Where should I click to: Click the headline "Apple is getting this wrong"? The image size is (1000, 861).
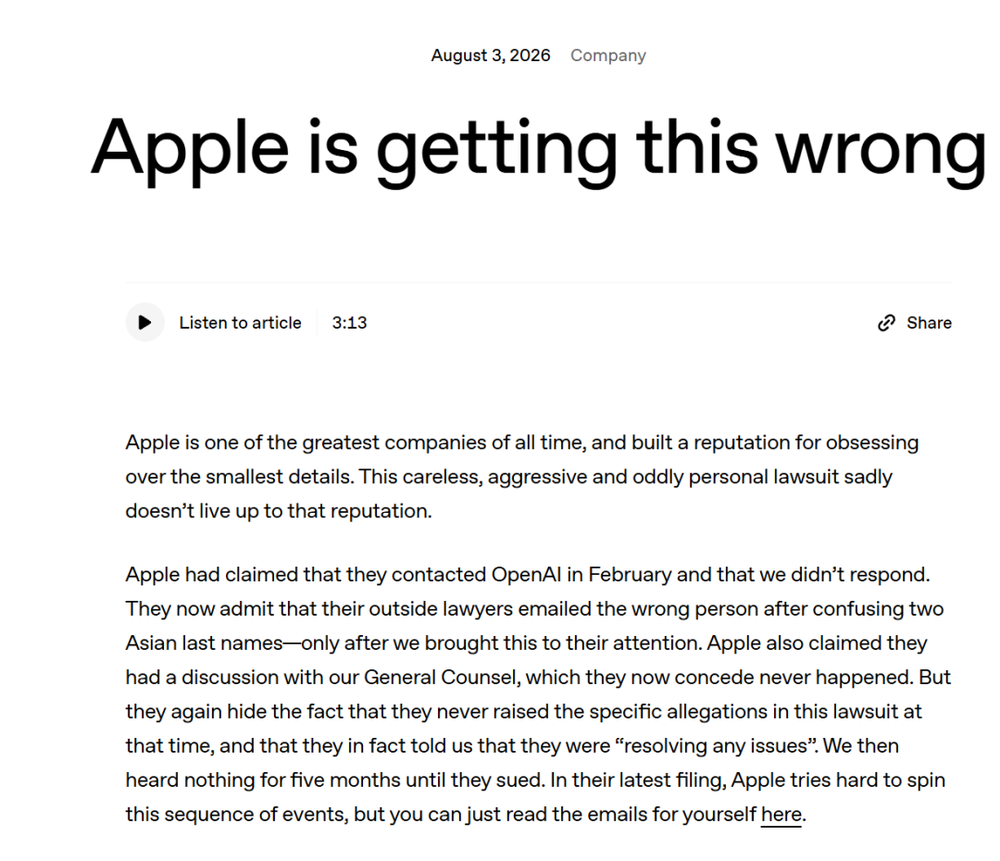pyautogui.click(x=538, y=150)
